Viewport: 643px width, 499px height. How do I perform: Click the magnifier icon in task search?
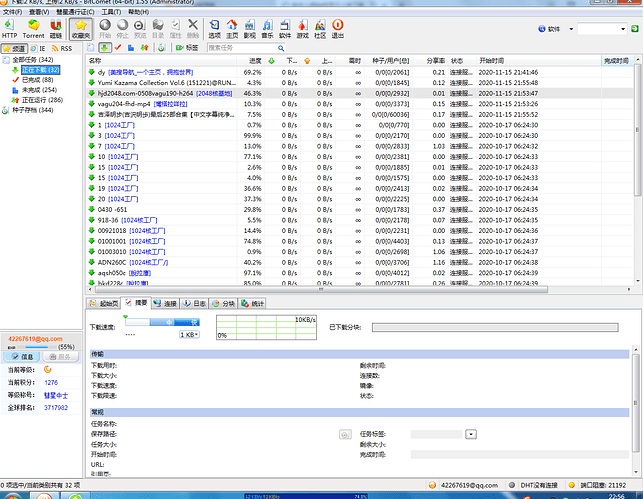coord(281,48)
